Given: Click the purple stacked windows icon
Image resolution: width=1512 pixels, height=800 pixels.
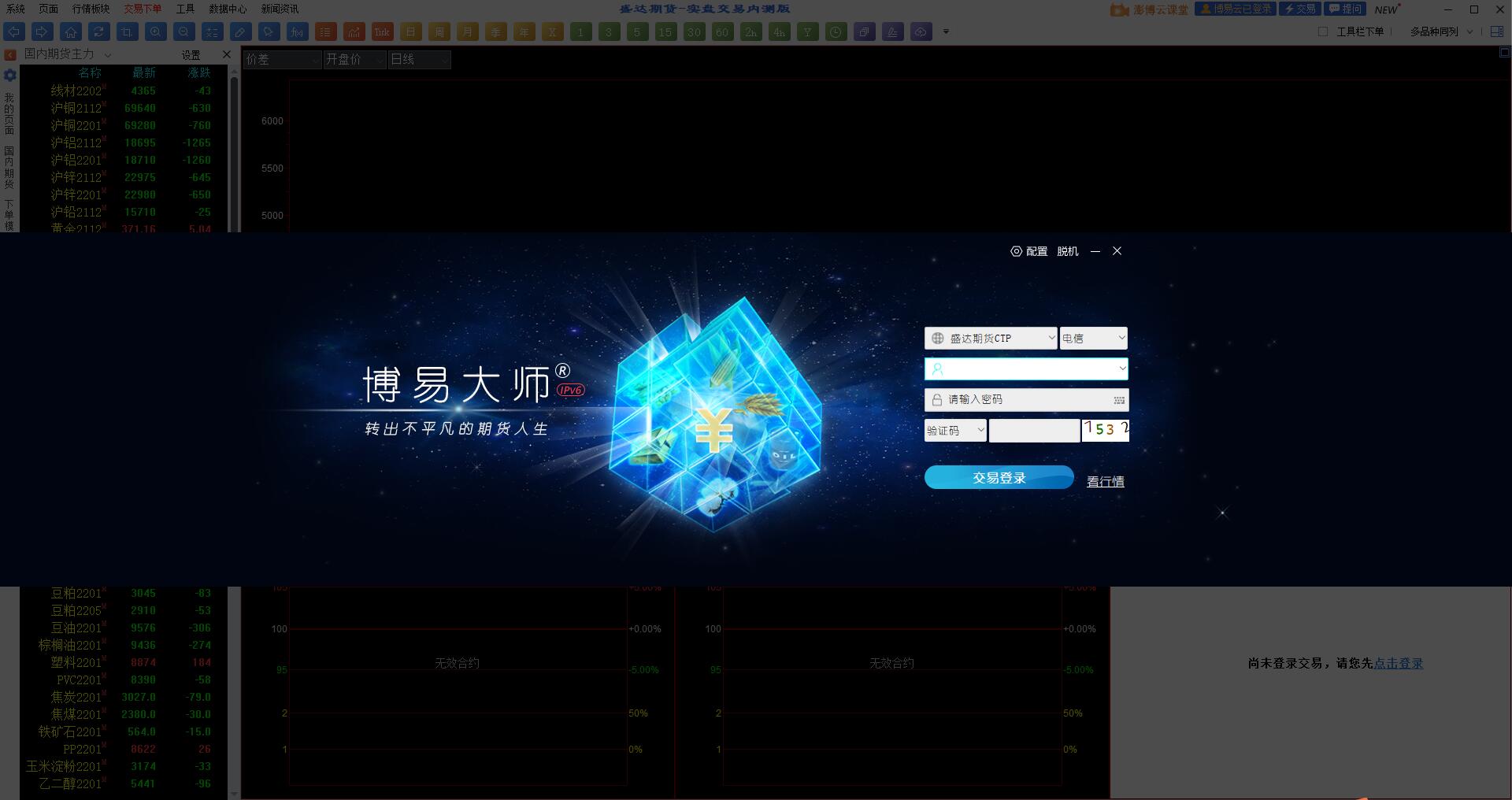Looking at the screenshot, I should coord(865,31).
